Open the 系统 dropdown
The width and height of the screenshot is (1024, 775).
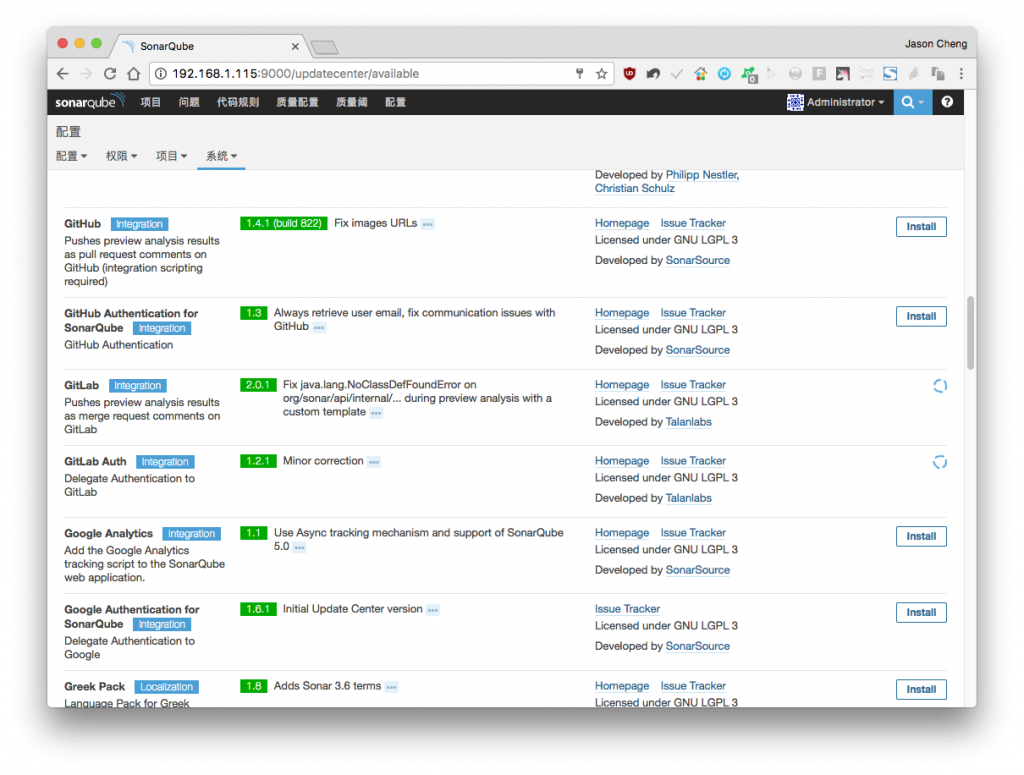click(x=221, y=156)
